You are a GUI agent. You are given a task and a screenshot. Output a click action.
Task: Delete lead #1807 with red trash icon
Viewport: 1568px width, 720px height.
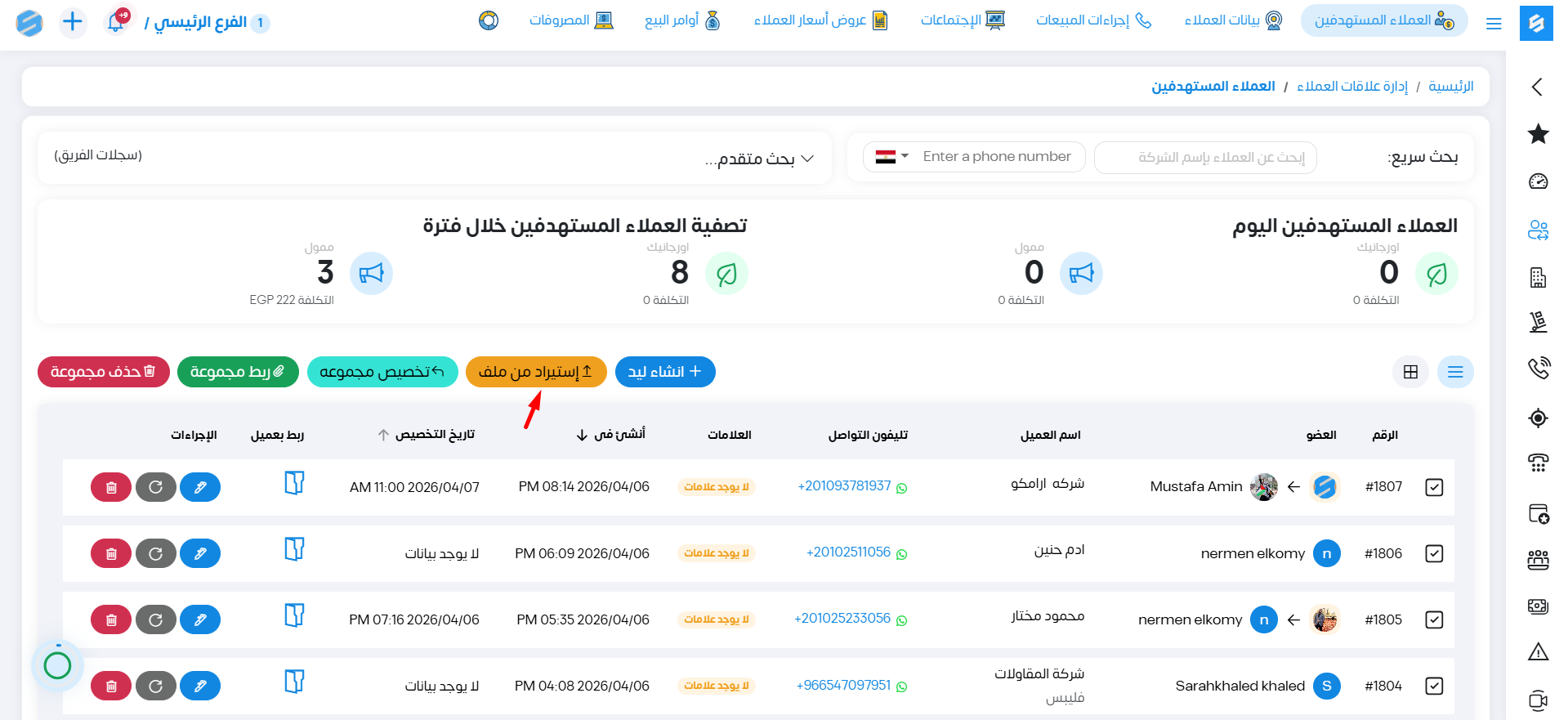[x=111, y=487]
